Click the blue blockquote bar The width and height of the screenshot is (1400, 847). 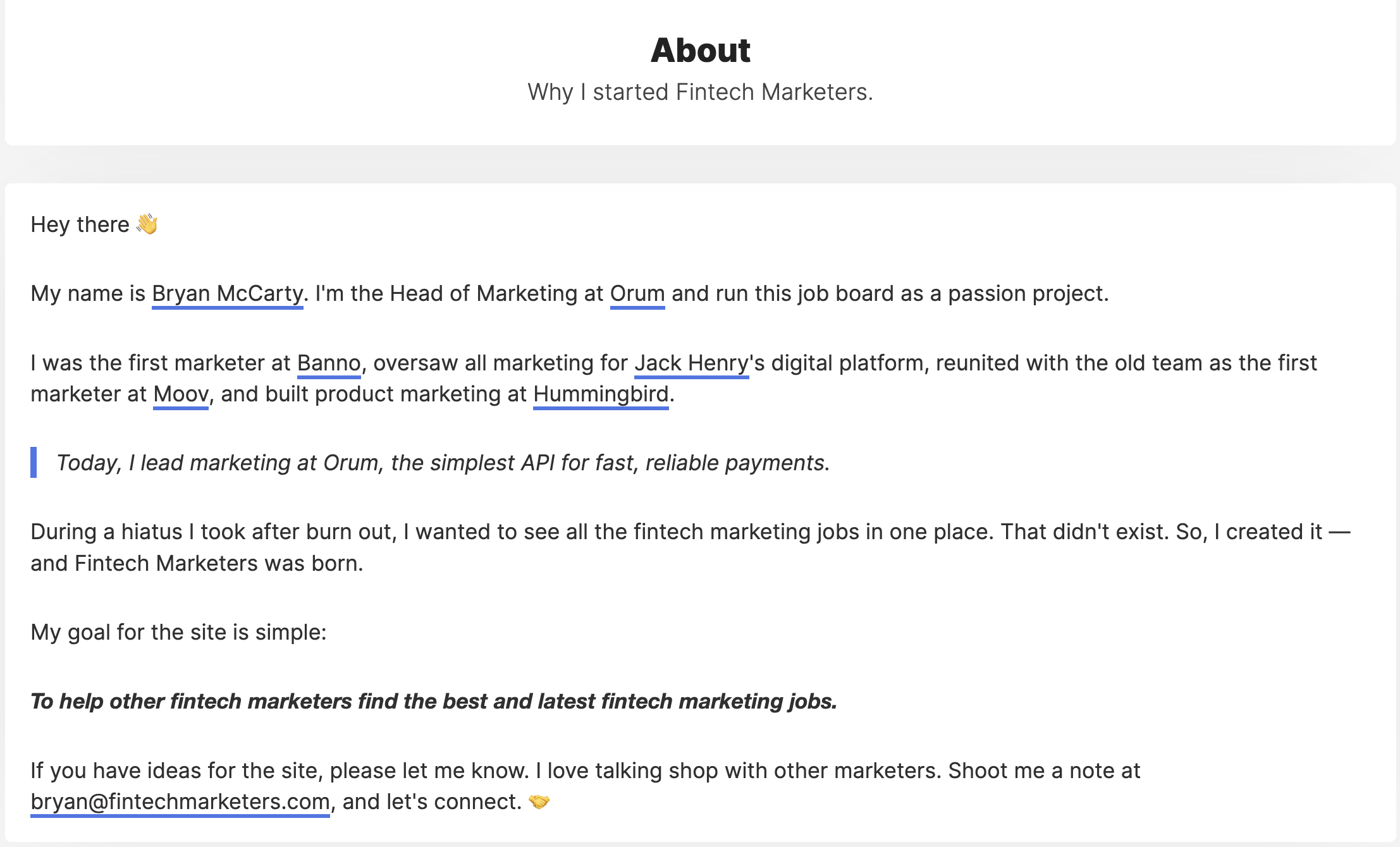(34, 462)
